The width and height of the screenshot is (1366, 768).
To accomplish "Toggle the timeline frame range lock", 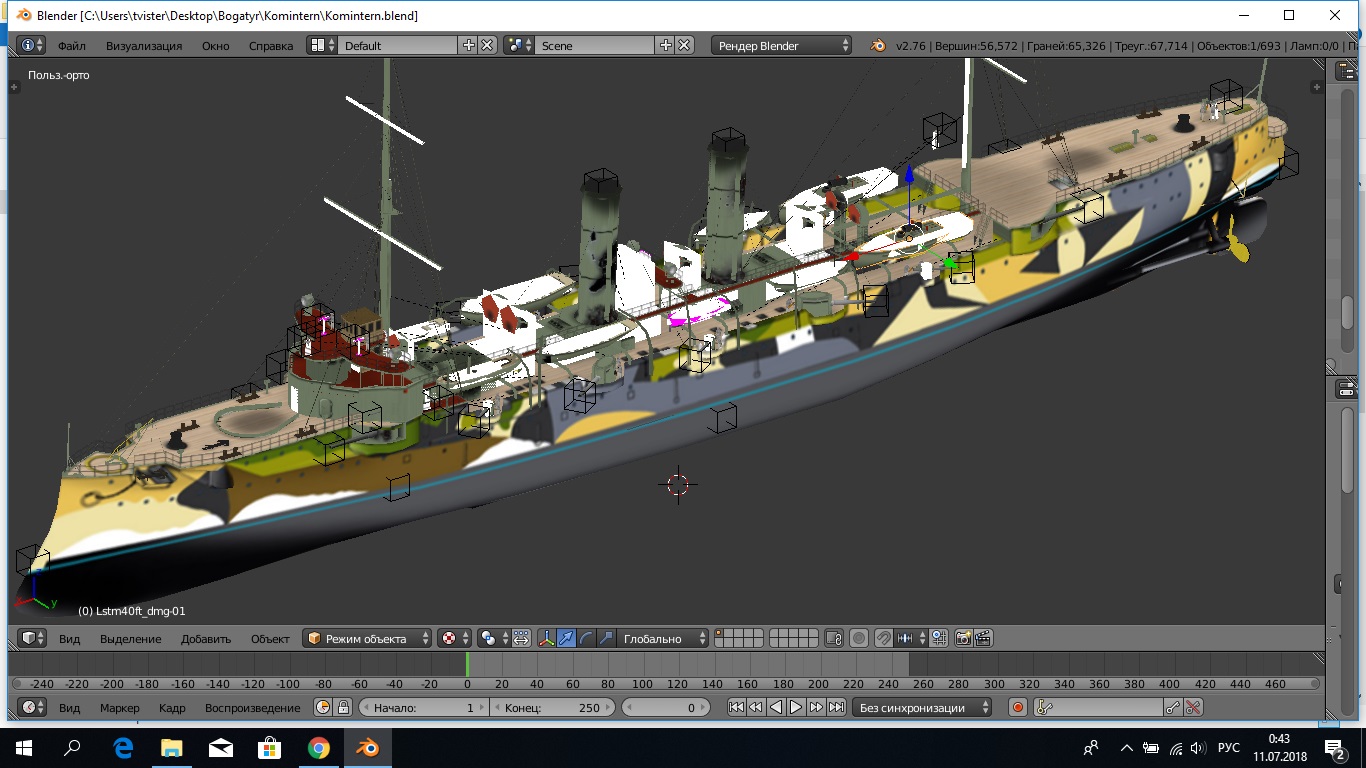I will 343,707.
